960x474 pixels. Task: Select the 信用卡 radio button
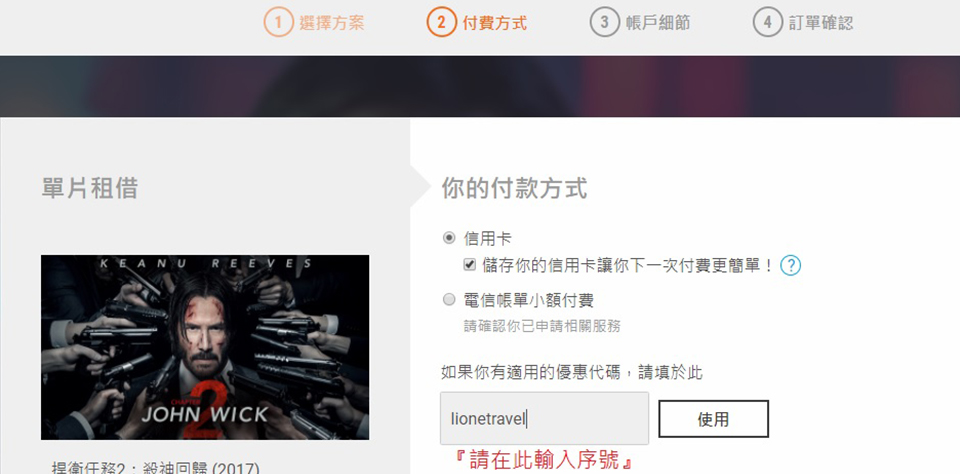pyautogui.click(x=449, y=238)
